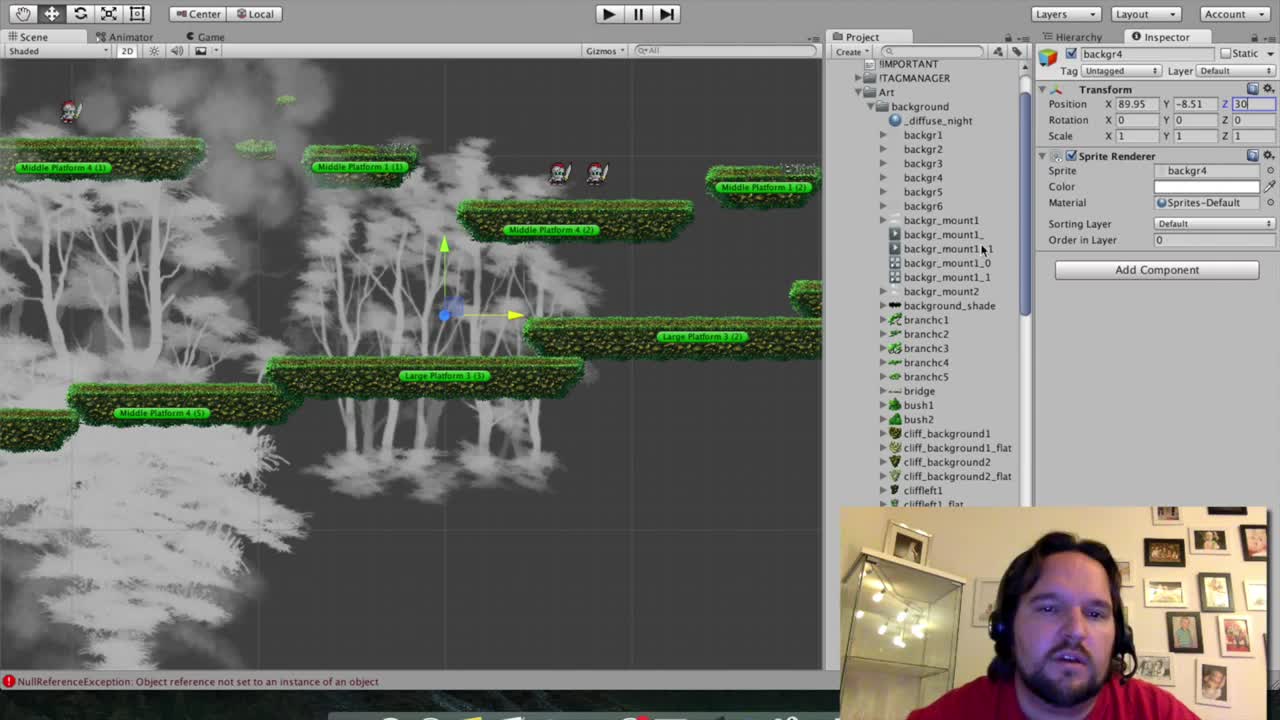Select the Rotate tool
The height and width of the screenshot is (720, 1280).
tap(81, 13)
